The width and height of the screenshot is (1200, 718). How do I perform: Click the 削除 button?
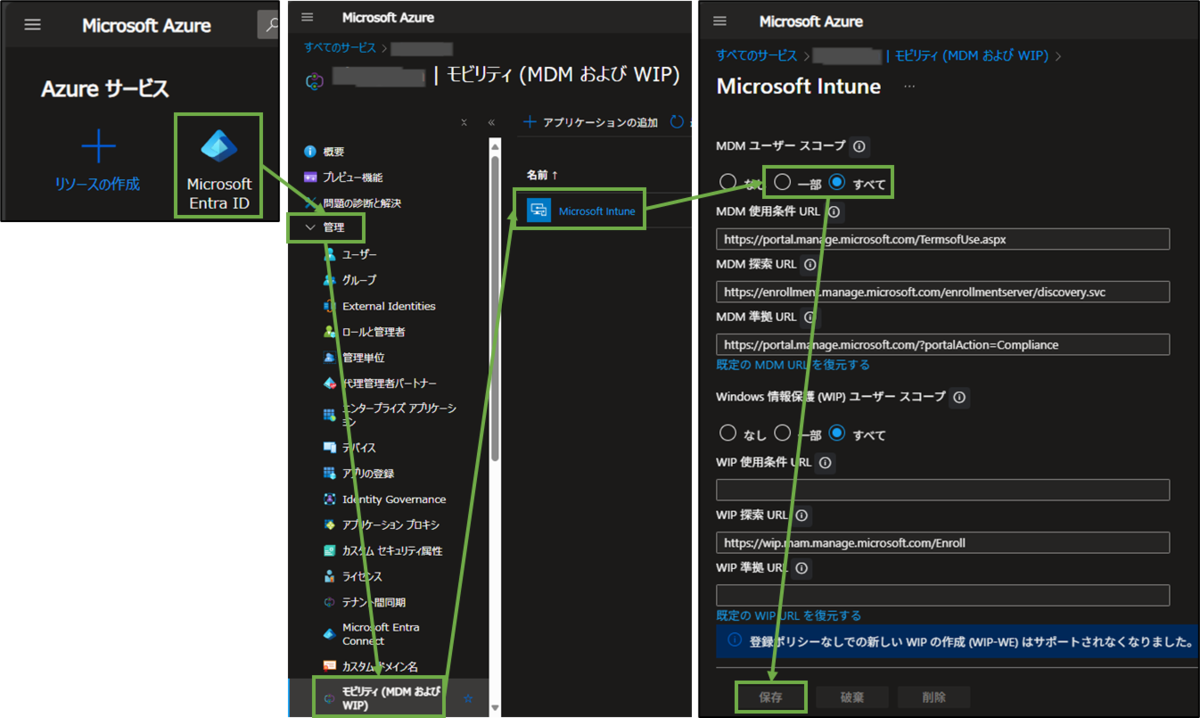point(933,696)
